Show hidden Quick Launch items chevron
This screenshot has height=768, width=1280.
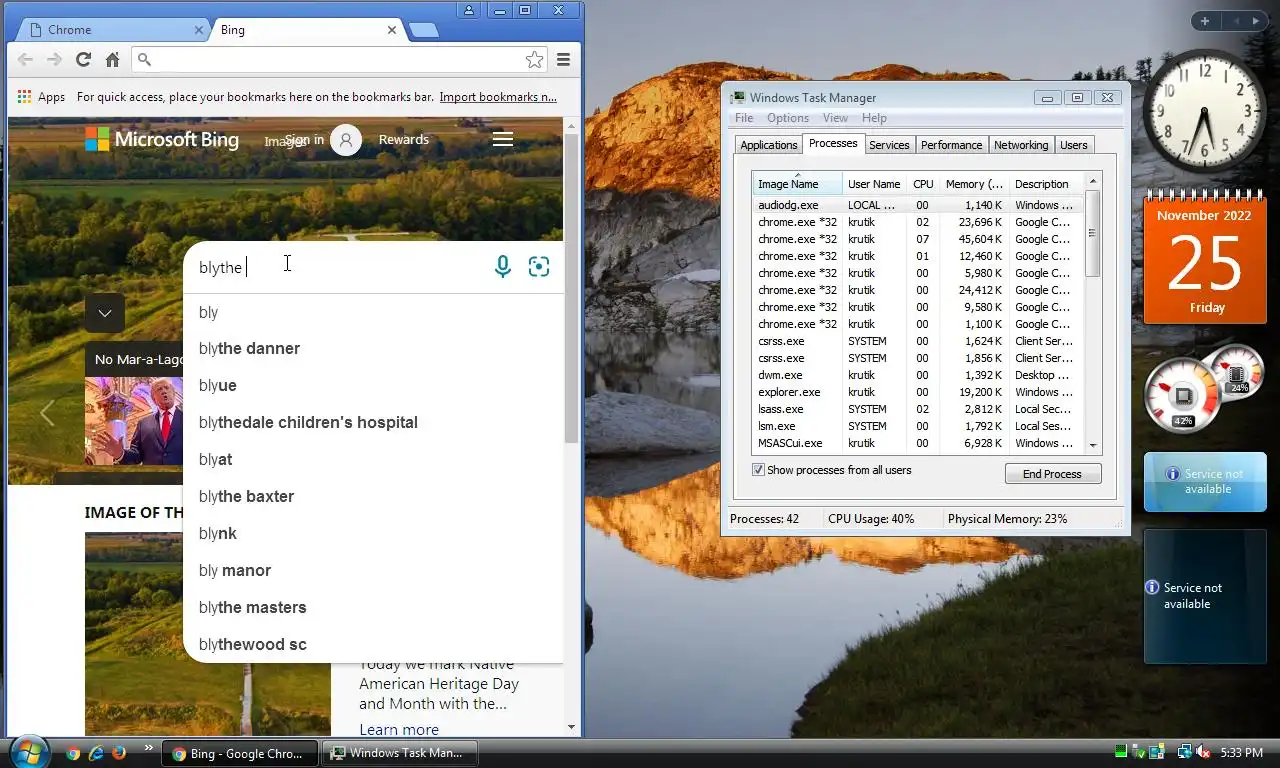pos(149,748)
